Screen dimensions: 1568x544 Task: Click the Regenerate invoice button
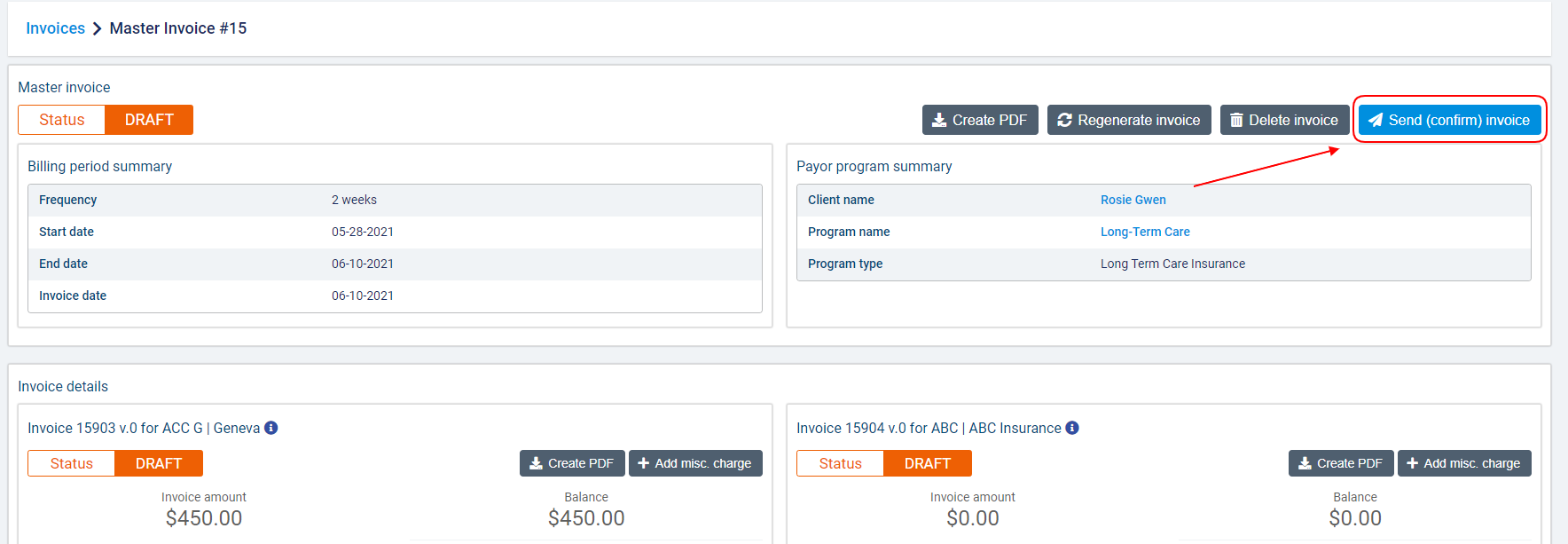coord(1128,120)
